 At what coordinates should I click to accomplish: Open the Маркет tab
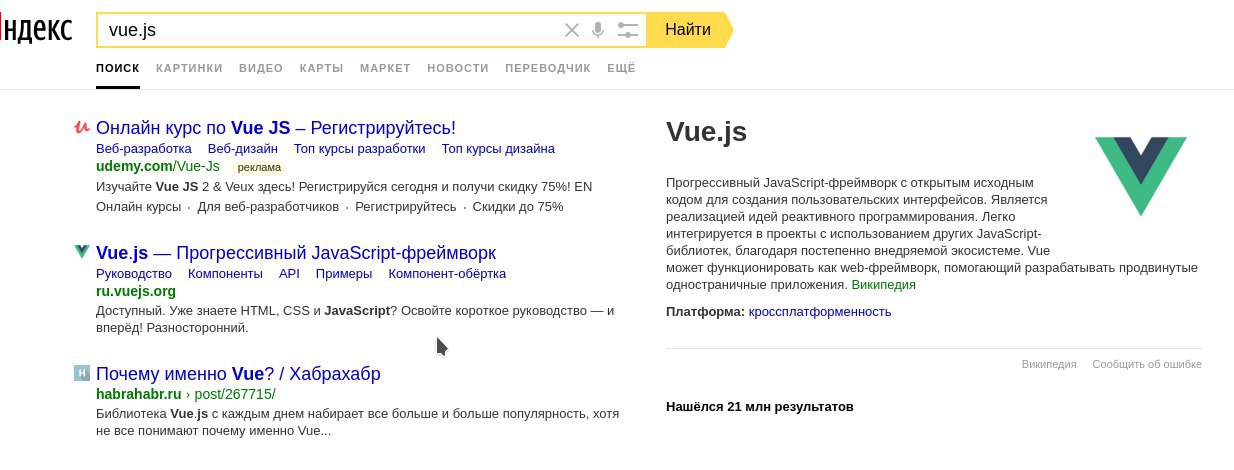(x=385, y=68)
